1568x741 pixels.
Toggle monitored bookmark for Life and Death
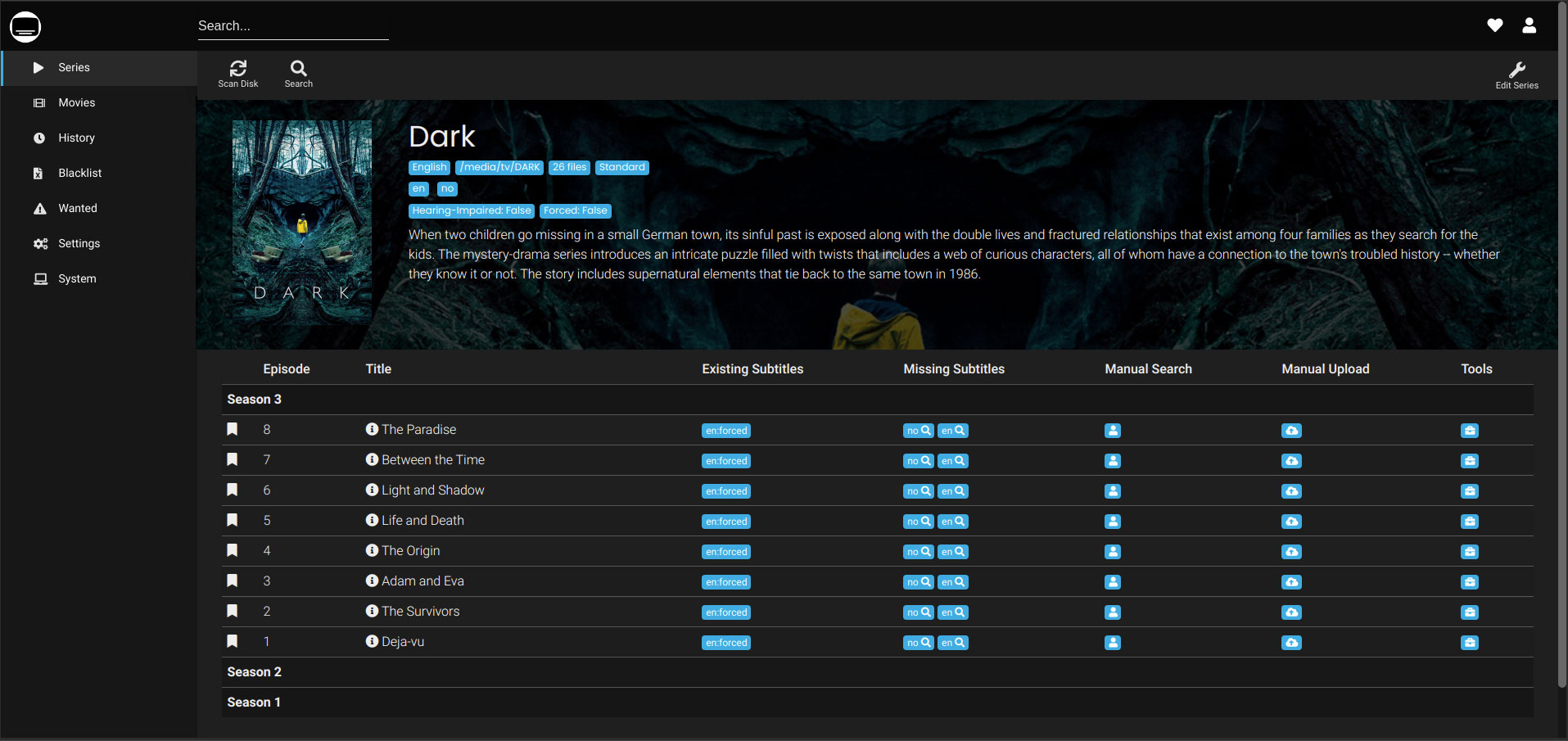[x=233, y=520]
